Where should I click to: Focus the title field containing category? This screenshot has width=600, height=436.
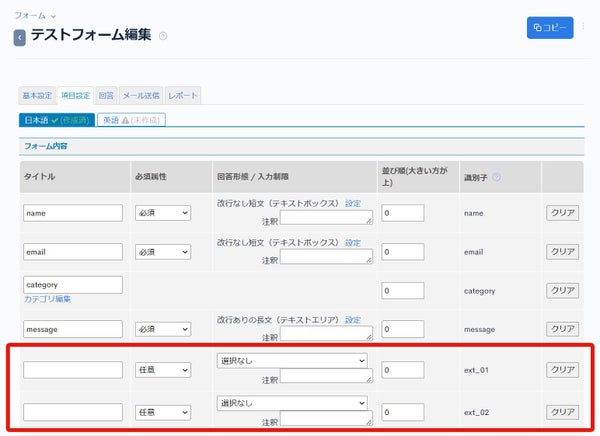pos(73,285)
